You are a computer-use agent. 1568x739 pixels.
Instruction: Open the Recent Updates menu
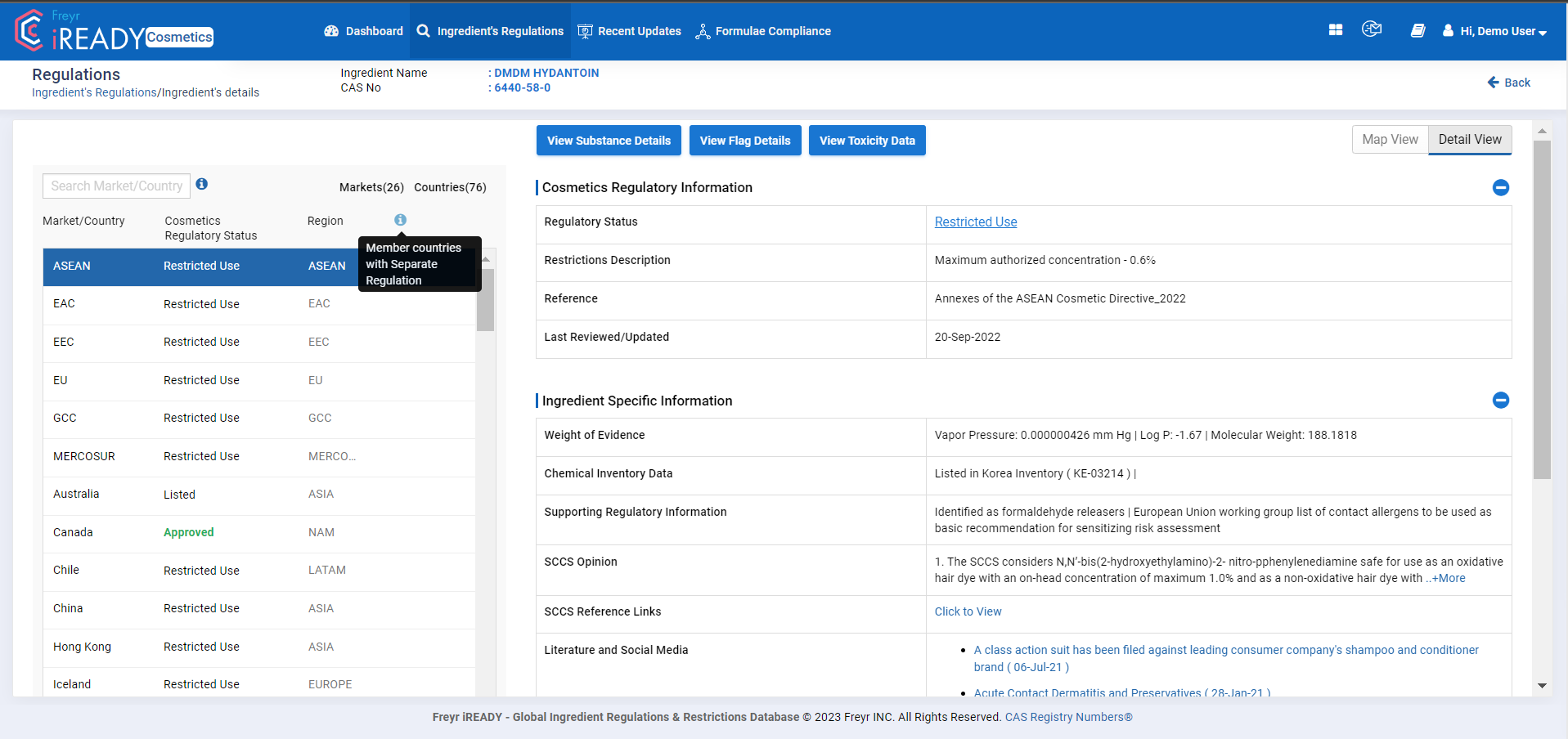point(629,31)
